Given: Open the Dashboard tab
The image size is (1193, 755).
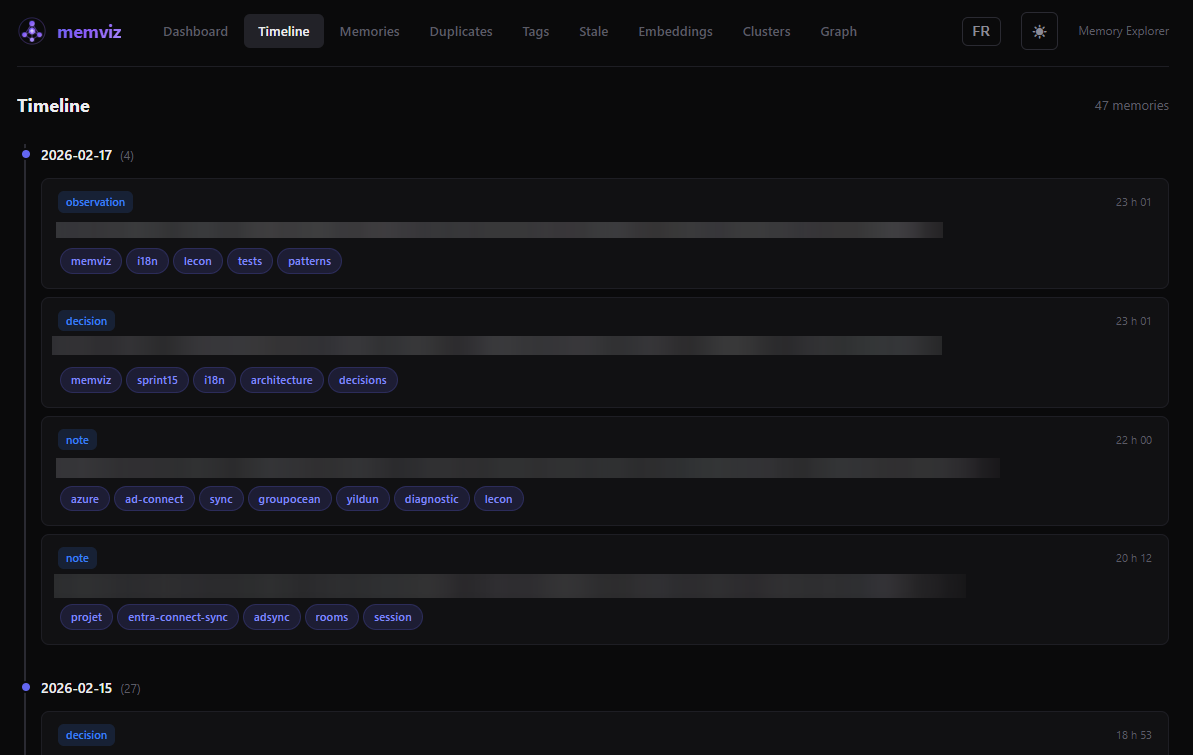Looking at the screenshot, I should click(x=196, y=31).
